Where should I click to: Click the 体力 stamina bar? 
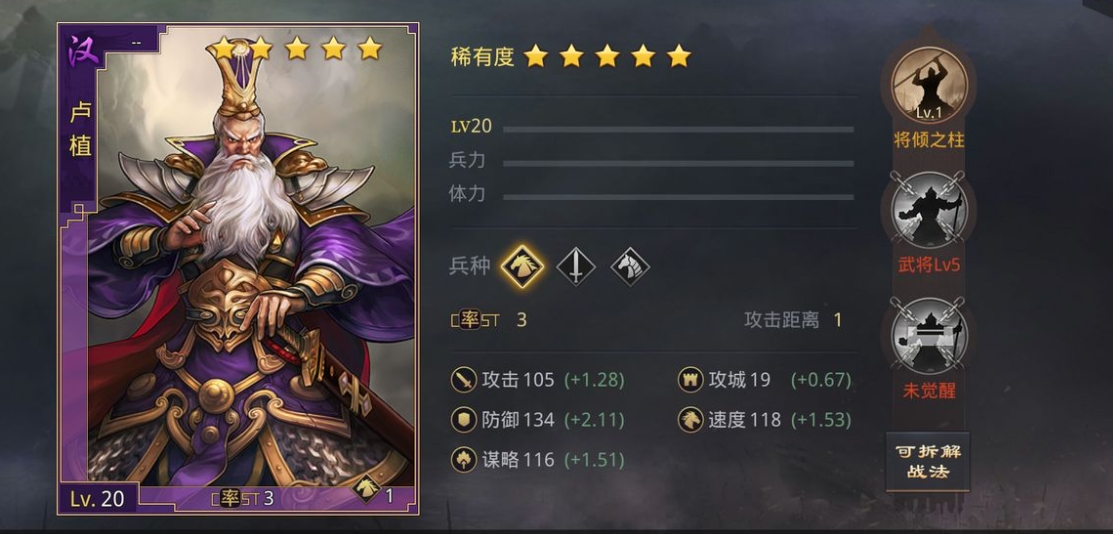(679, 197)
